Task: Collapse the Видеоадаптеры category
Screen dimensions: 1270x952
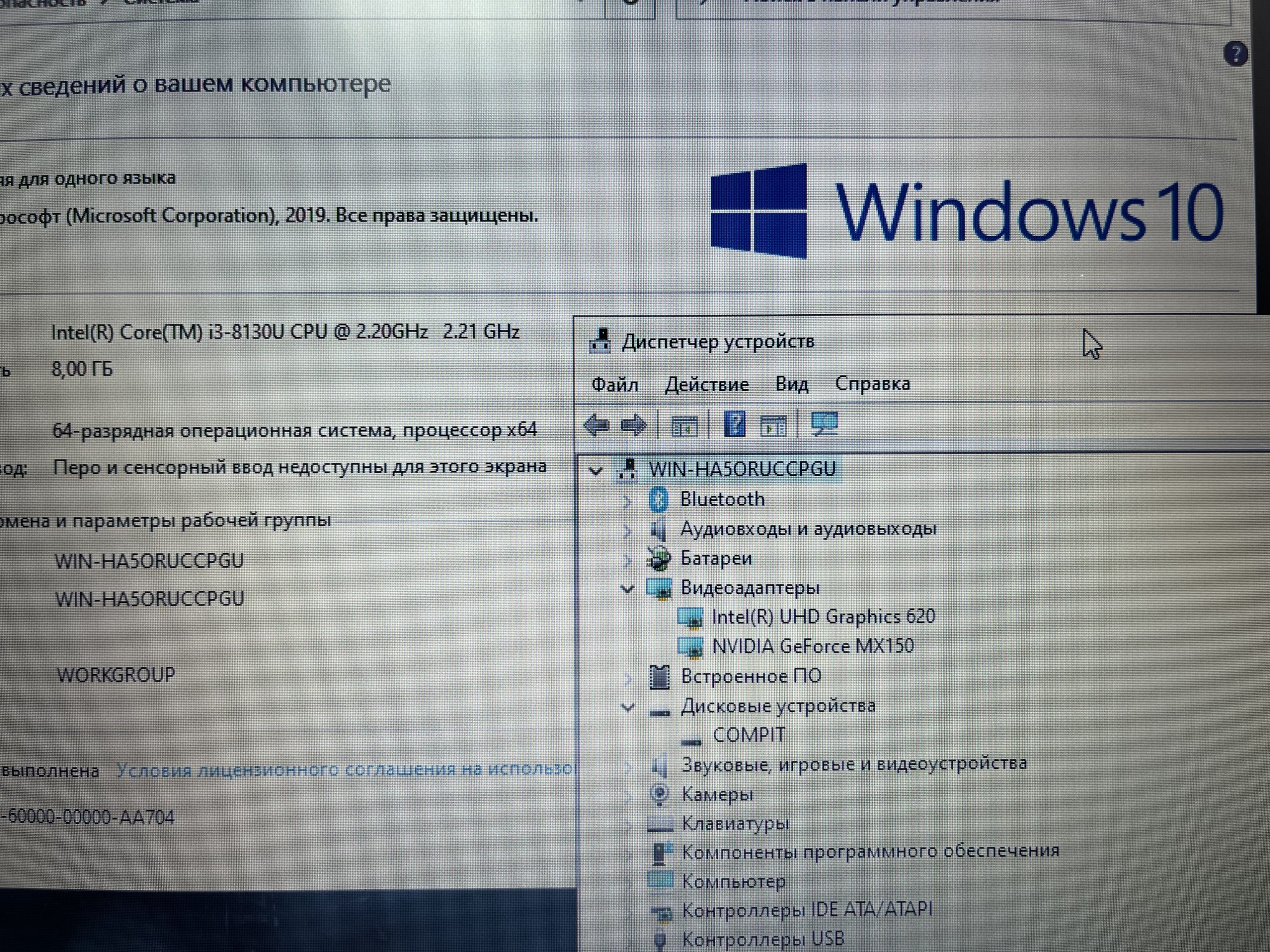Action: click(627, 589)
